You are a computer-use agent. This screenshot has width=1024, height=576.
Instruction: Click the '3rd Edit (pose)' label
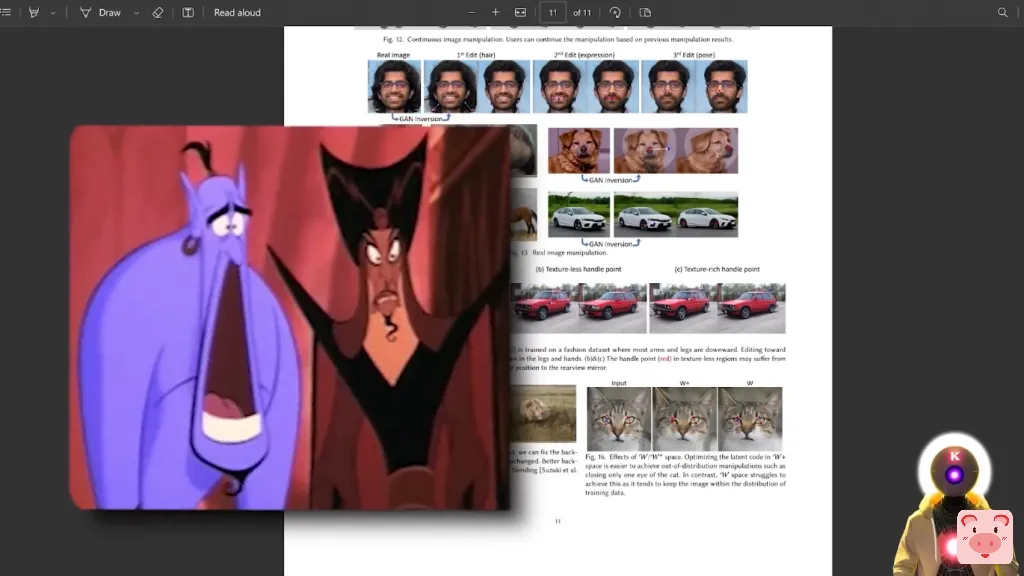[694, 55]
